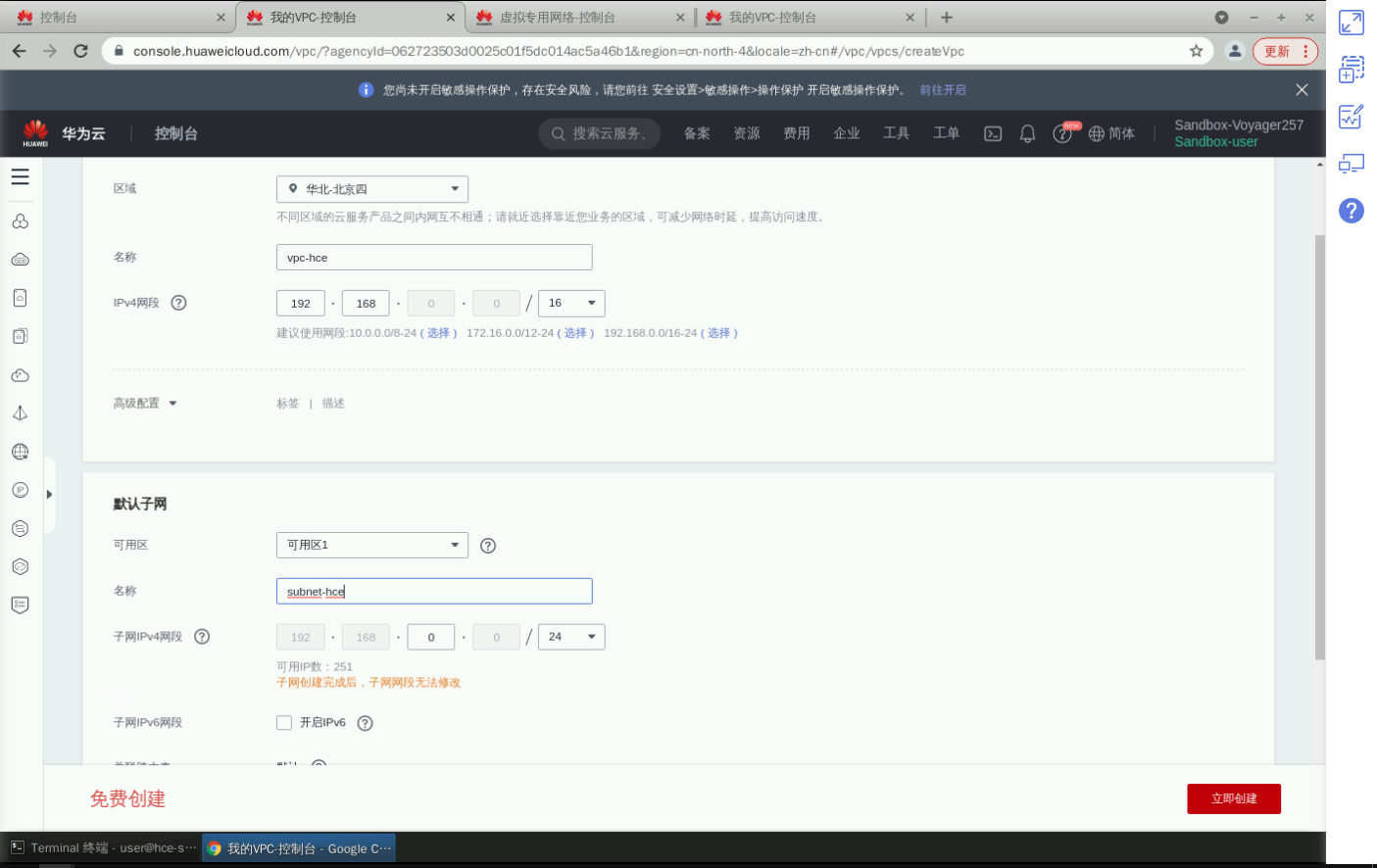Open the notifications bell
The width and height of the screenshot is (1377, 868).
(1027, 134)
